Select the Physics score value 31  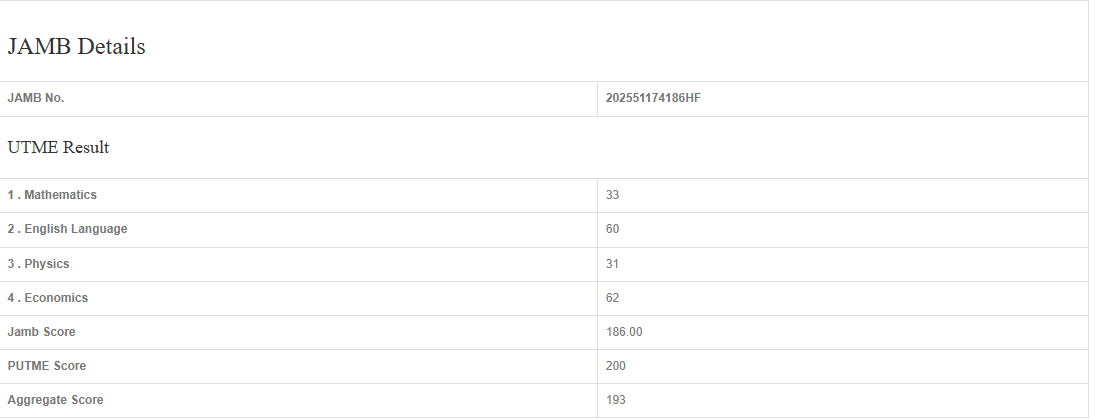click(612, 264)
